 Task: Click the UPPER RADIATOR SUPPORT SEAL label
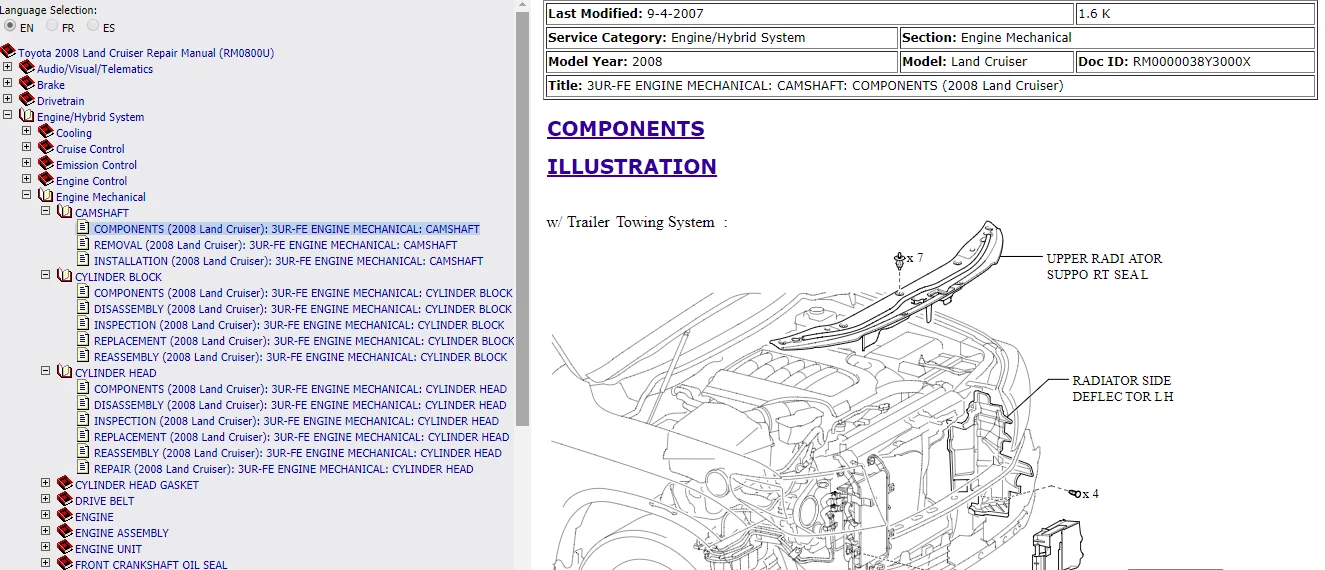coord(1104,266)
